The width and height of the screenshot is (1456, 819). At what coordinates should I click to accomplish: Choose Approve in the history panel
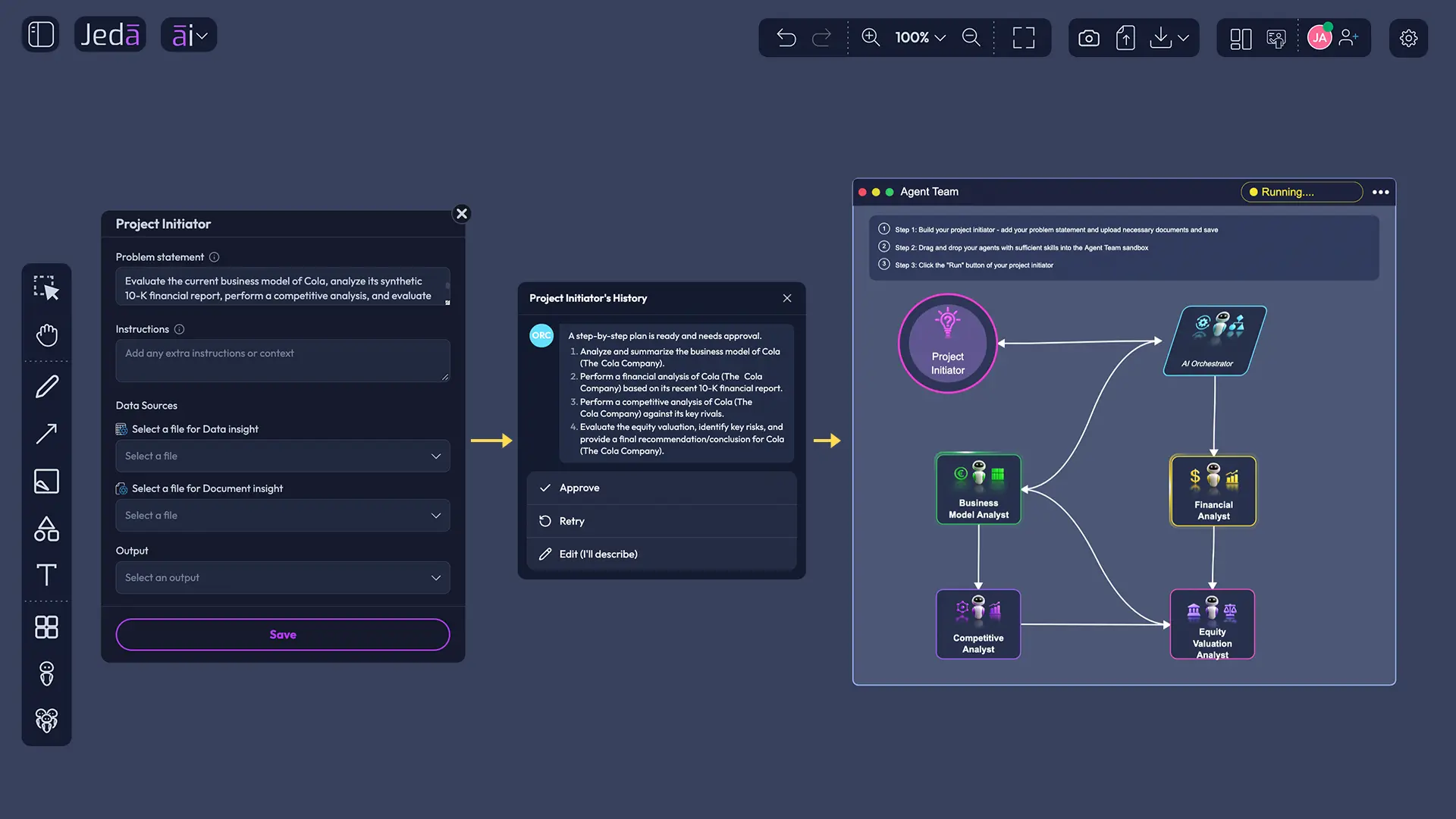[x=661, y=488]
